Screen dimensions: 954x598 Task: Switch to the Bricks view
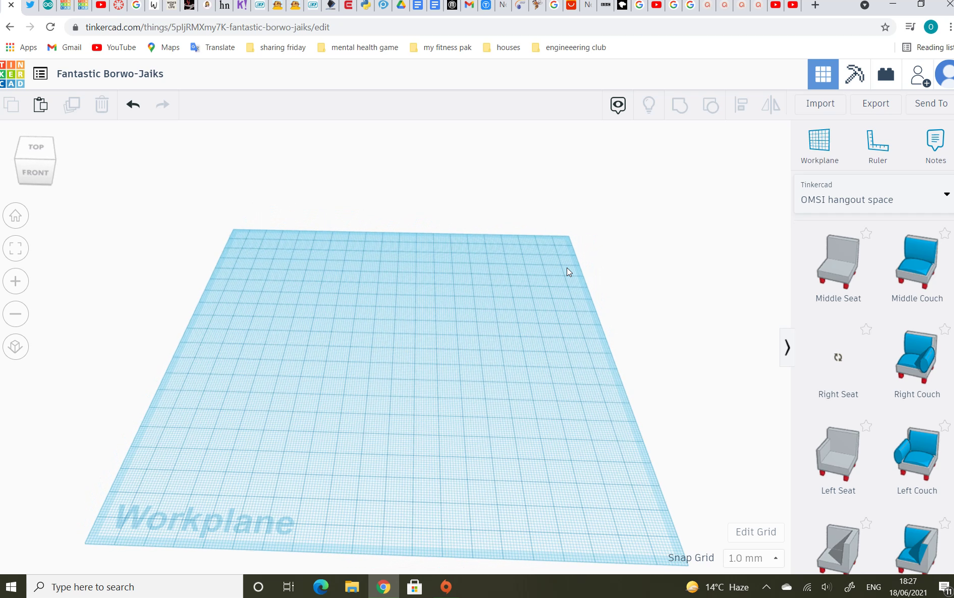coord(885,74)
